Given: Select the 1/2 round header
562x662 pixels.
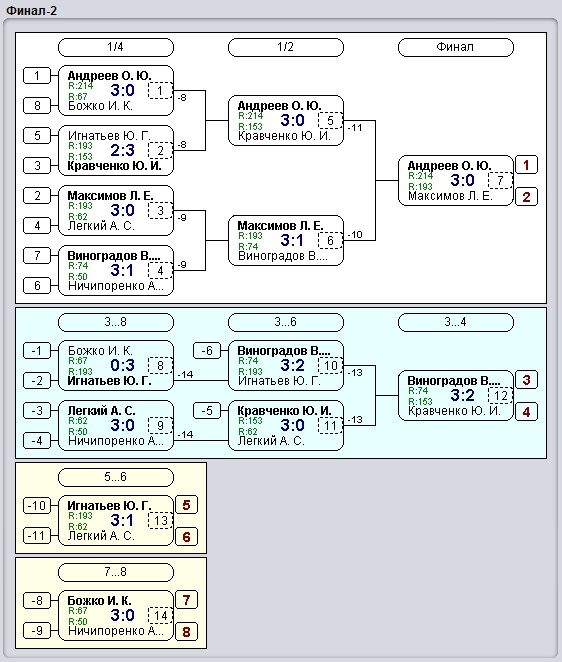Looking at the screenshot, I should coord(285,47).
